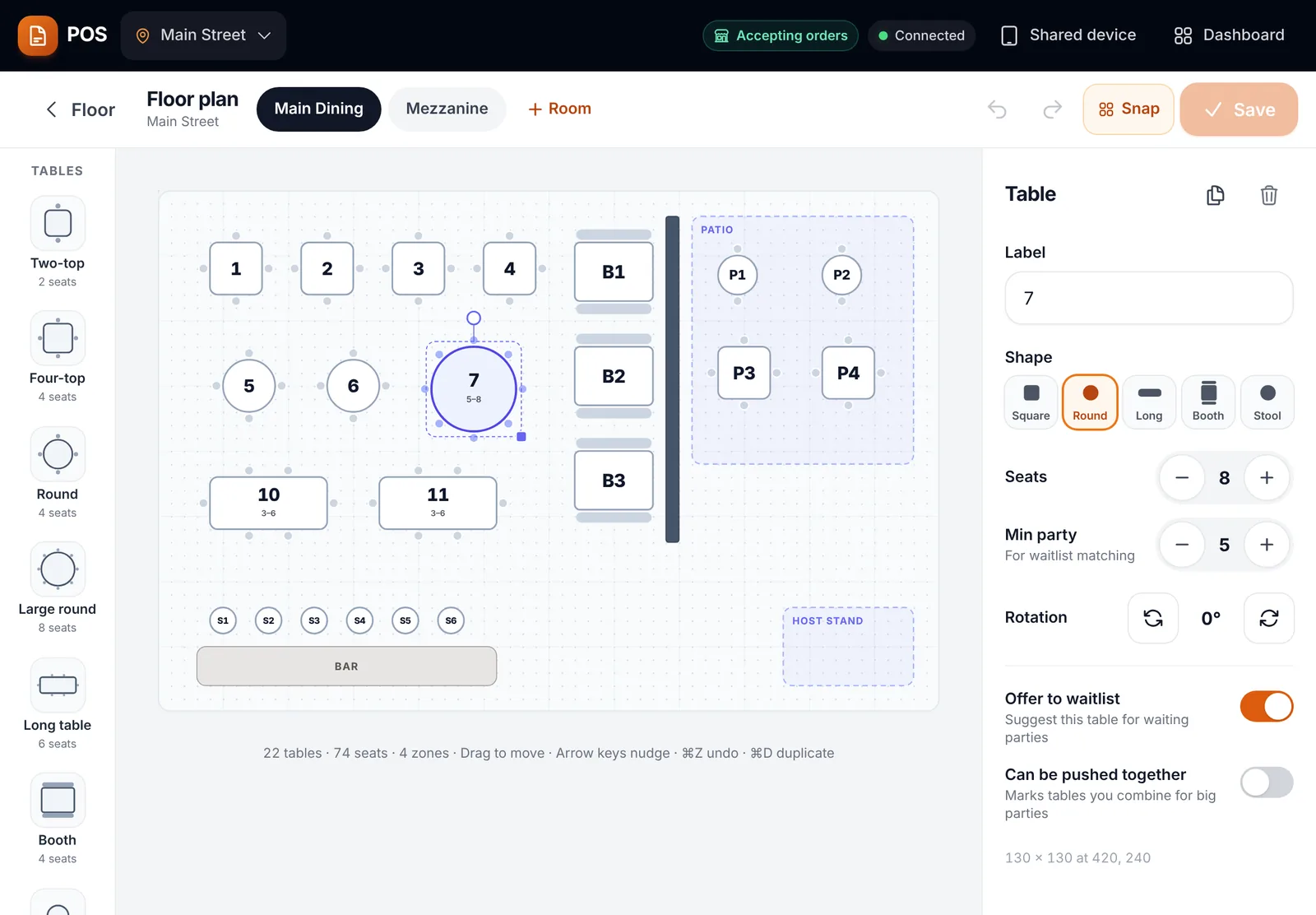This screenshot has height=915, width=1316.
Task: Increase Min party value
Action: click(x=1267, y=545)
